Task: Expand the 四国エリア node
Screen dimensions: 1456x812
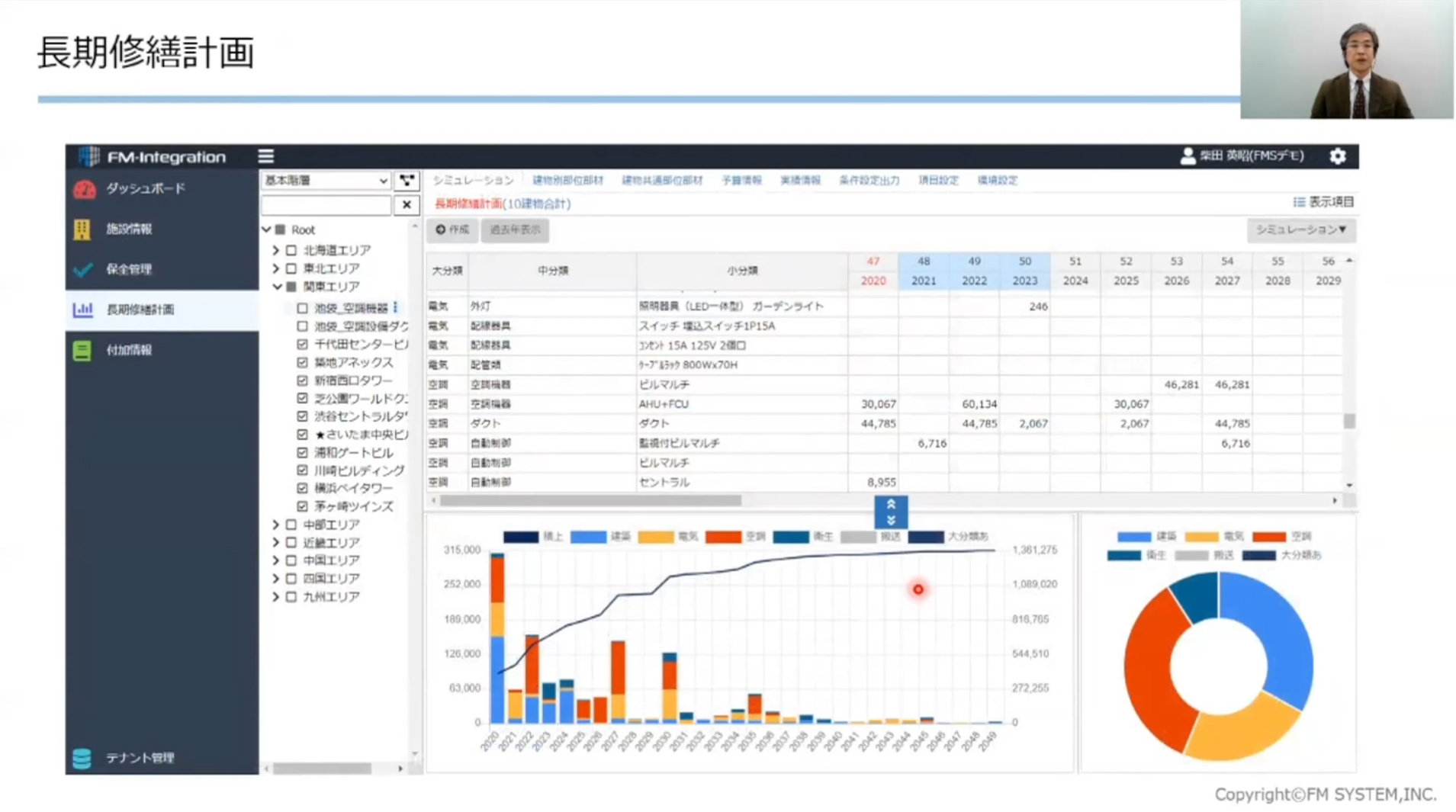Action: 275,579
